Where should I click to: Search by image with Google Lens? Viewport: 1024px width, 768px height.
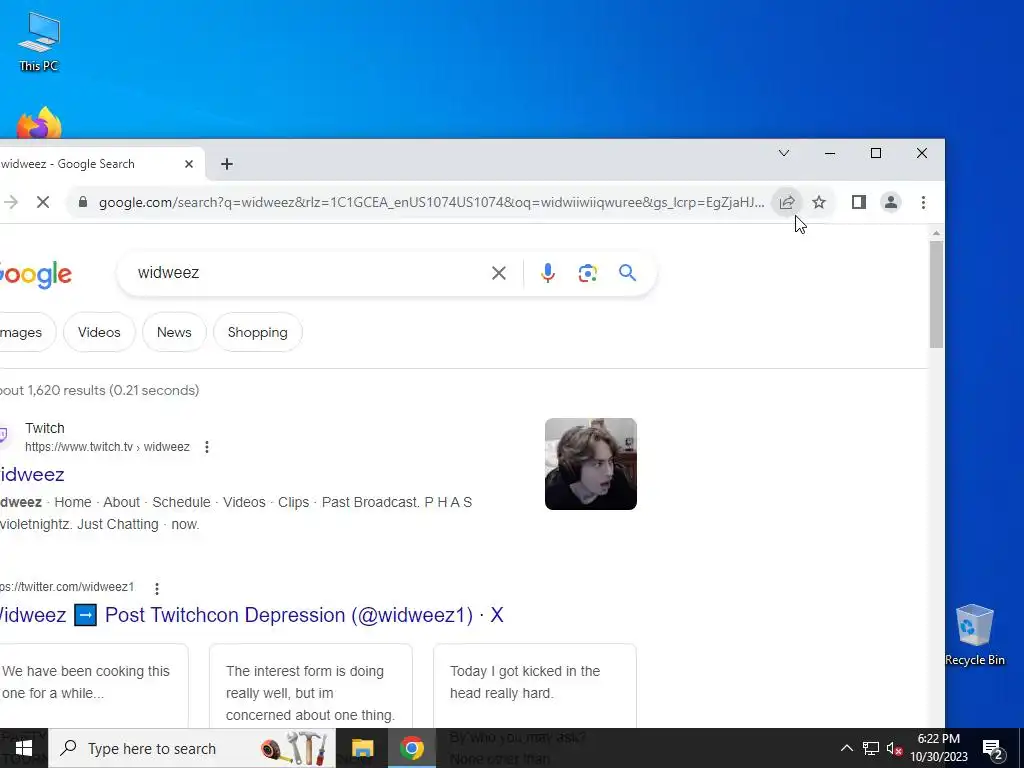coord(588,273)
